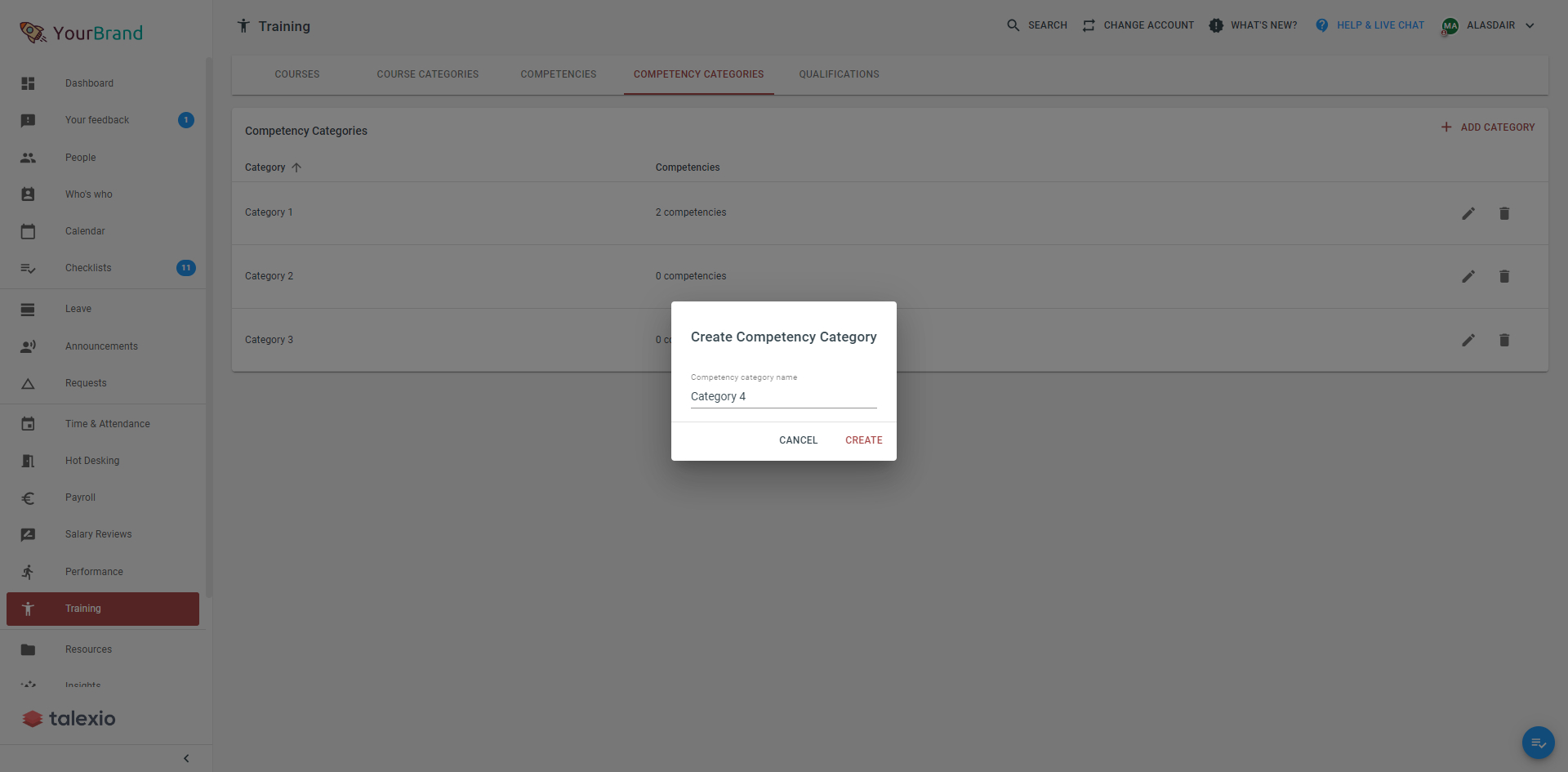The width and height of the screenshot is (1568, 772).
Task: Click the Checklists badge showing 11
Action: click(186, 268)
